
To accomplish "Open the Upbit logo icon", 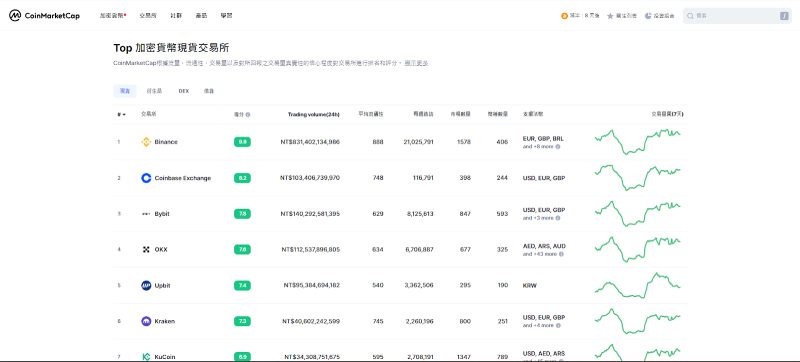I will pyautogui.click(x=146, y=286).
